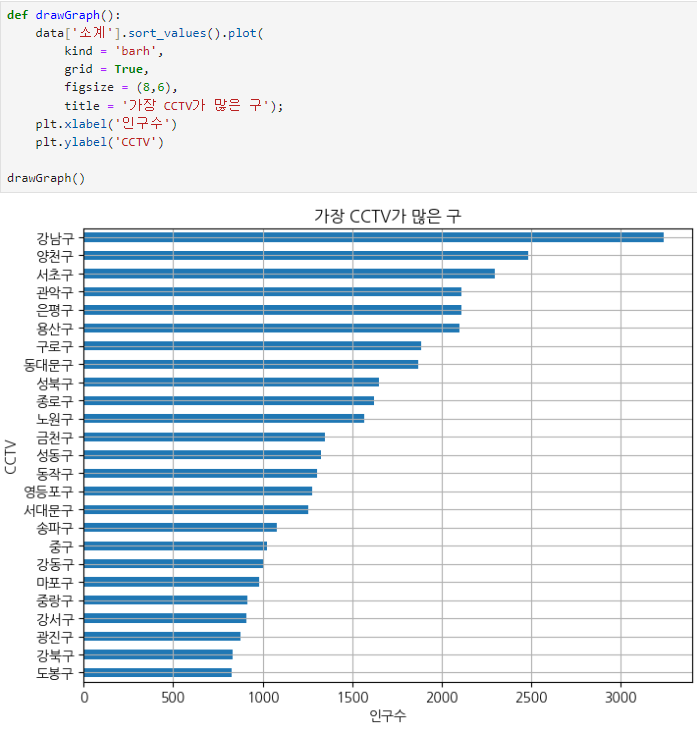
Task: Click the drawGraph() call line
Action: coord(46,178)
